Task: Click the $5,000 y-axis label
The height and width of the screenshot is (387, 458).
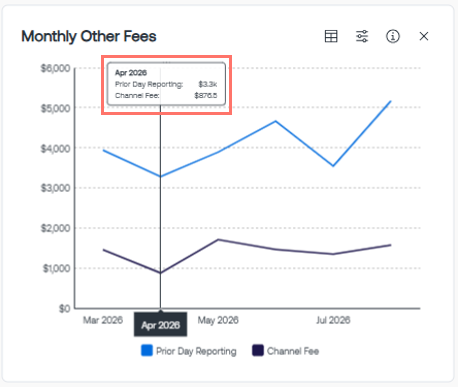Action: pos(55,108)
